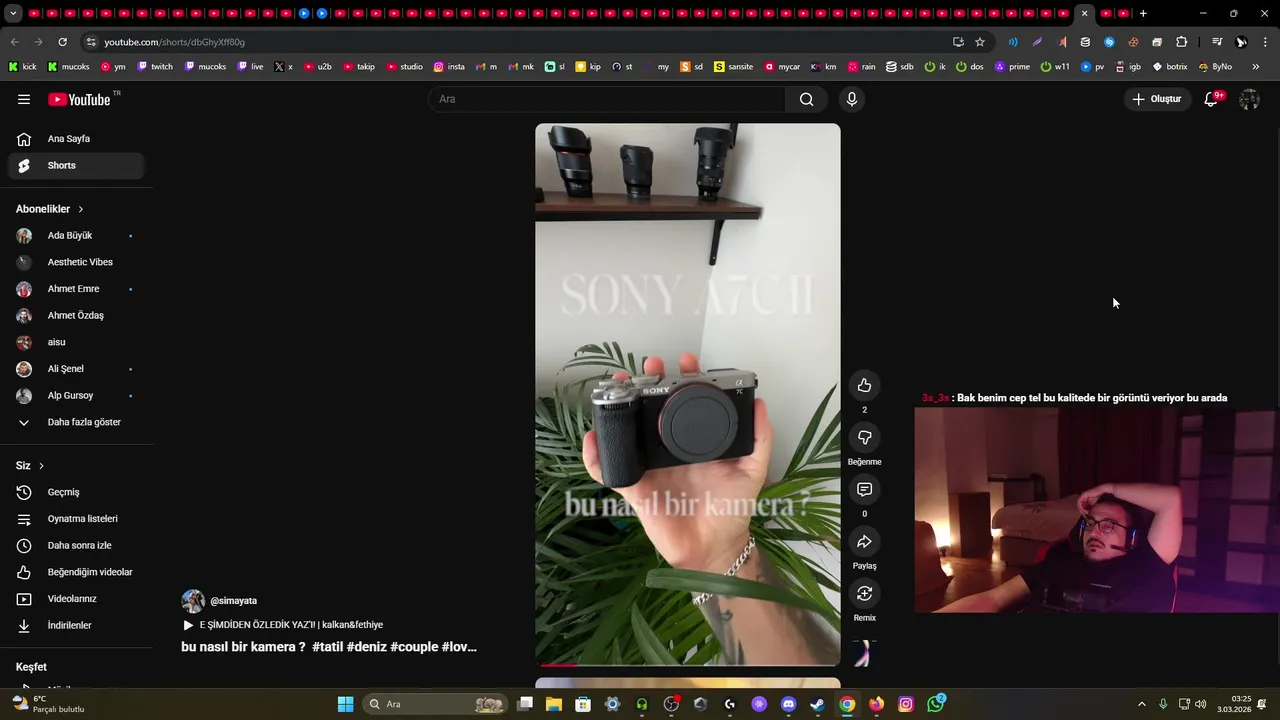Open the Ada Büyük channel
The width and height of the screenshot is (1280, 720).
click(76, 235)
